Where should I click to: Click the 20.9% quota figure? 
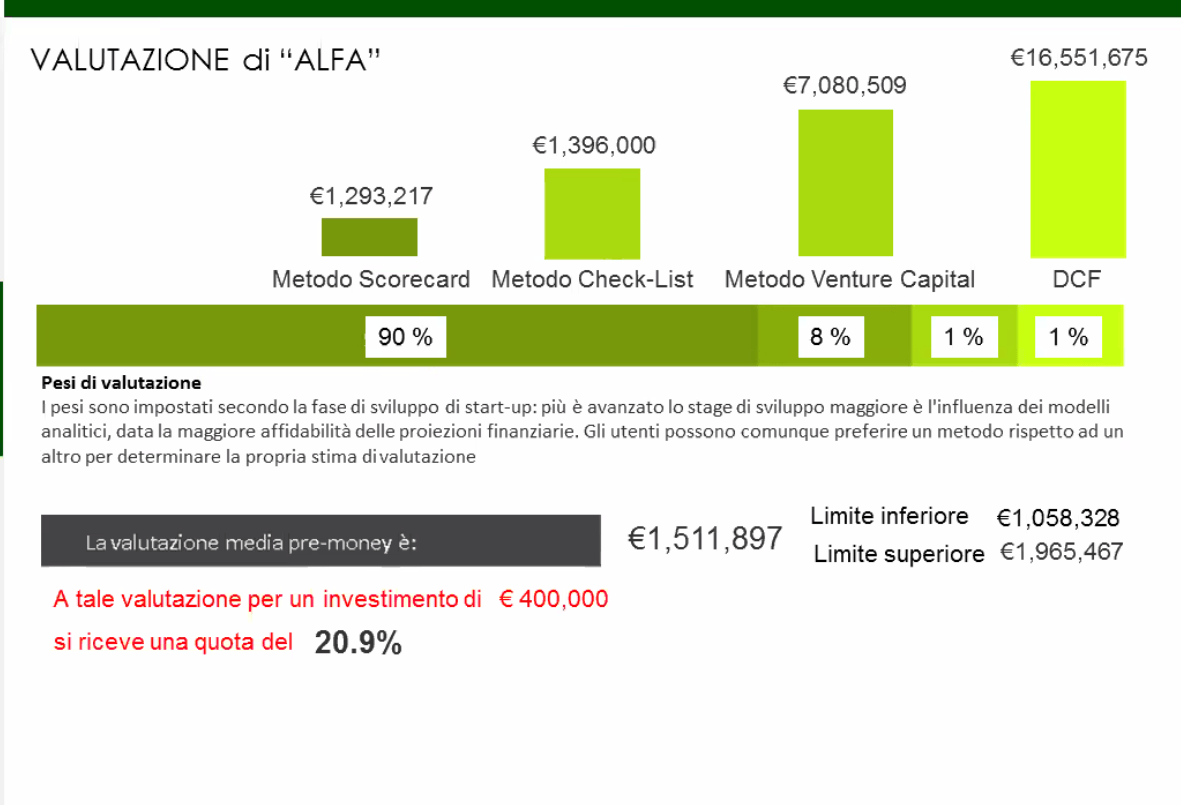tap(359, 643)
